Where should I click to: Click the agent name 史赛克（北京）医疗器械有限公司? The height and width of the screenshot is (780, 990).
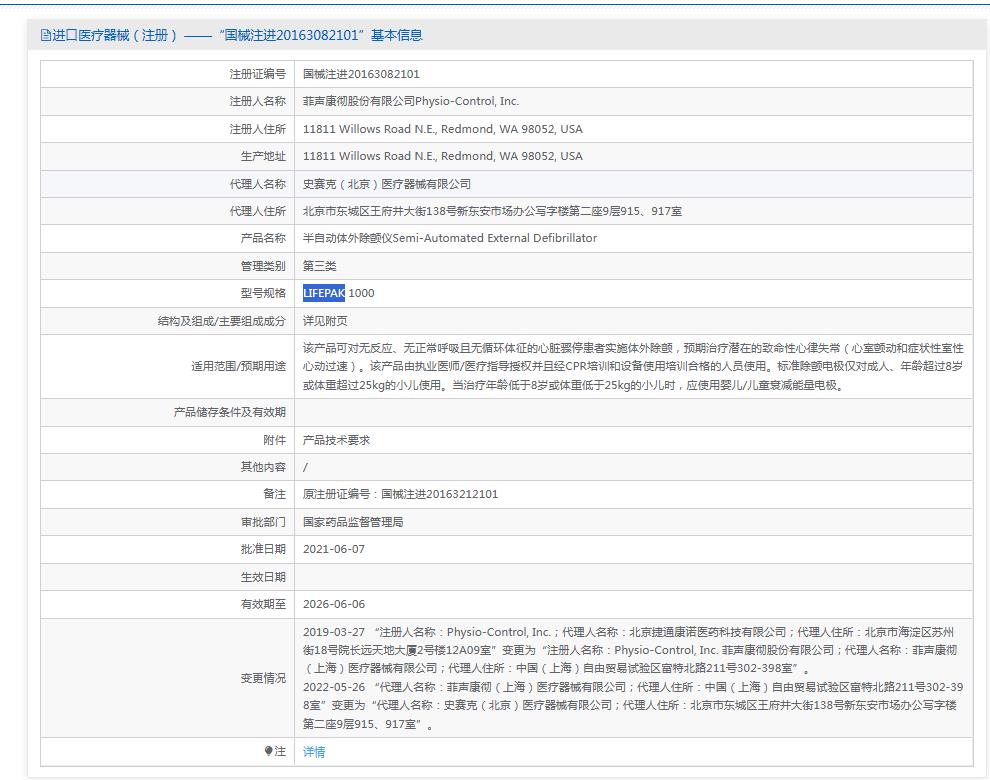pyautogui.click(x=387, y=184)
